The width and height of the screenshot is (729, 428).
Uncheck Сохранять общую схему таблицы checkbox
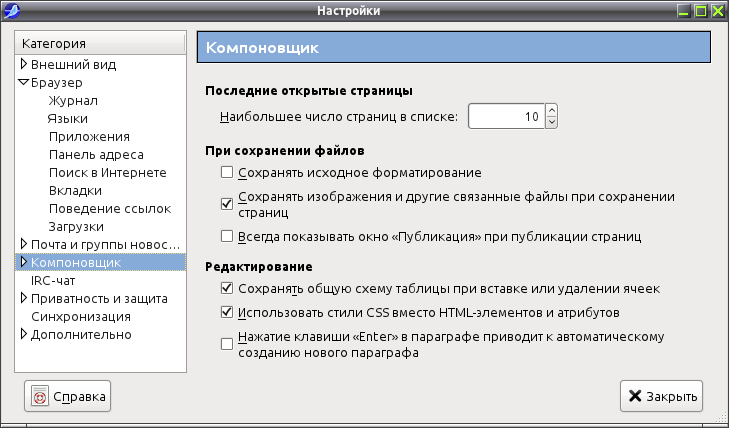[227, 288]
